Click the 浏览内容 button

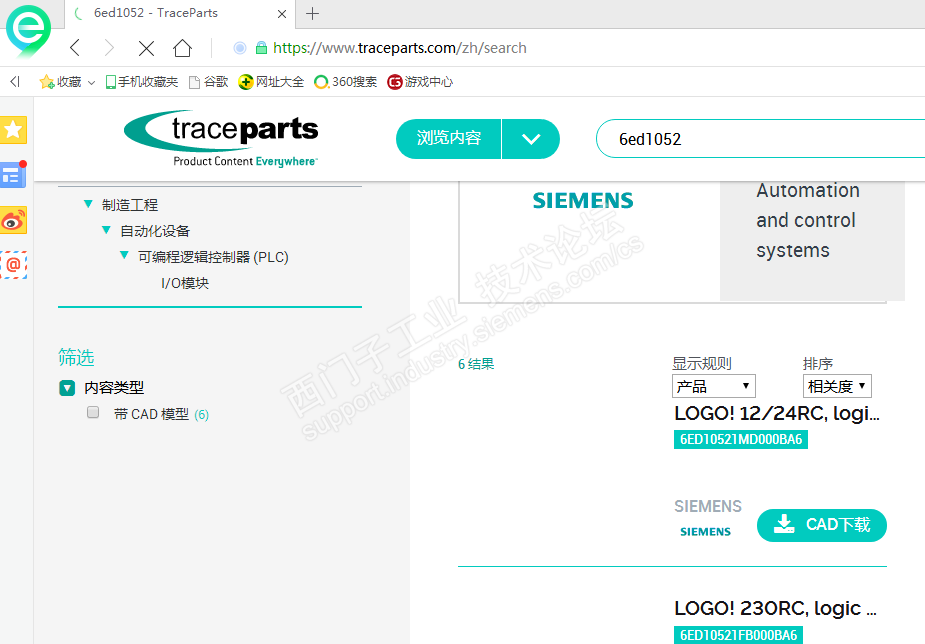click(449, 139)
